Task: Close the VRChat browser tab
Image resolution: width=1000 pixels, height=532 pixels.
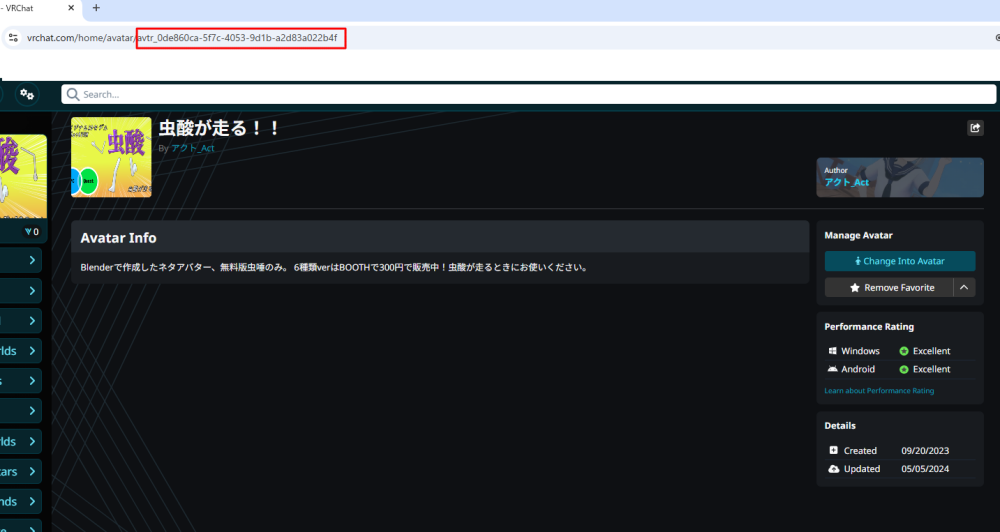Action: point(71,8)
